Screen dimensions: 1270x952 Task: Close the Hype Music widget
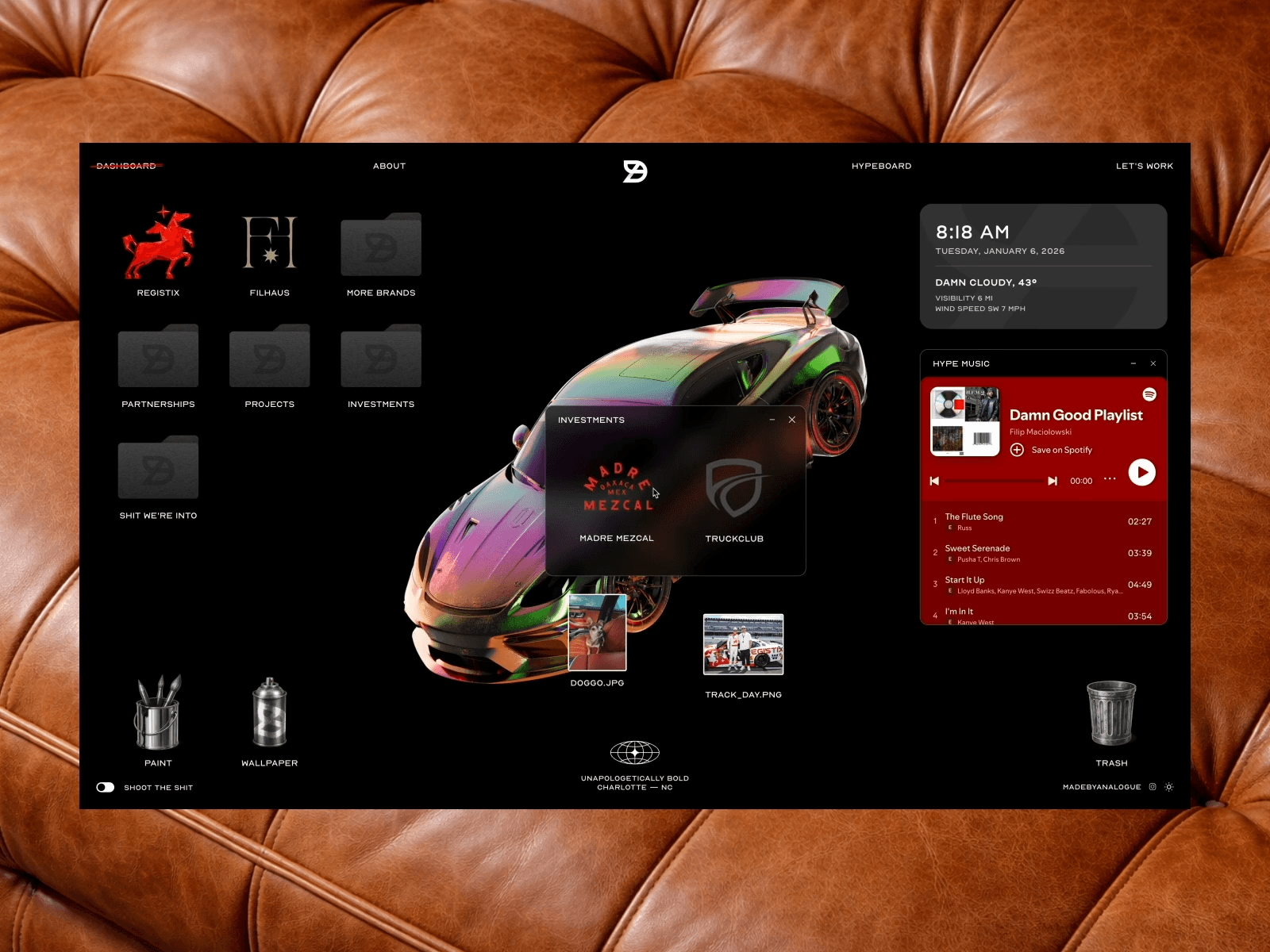point(1153,363)
